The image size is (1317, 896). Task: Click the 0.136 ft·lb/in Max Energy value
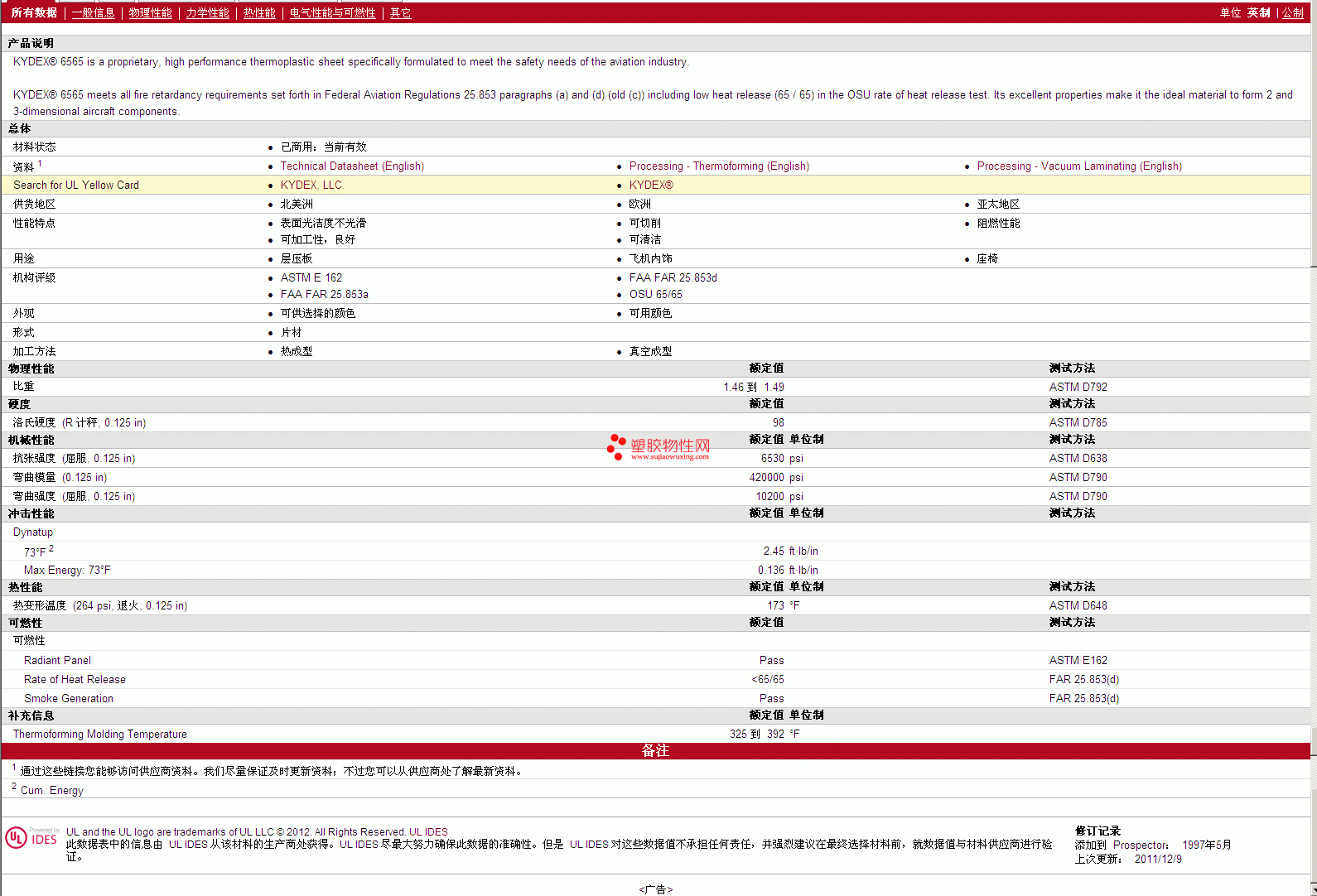tap(788, 570)
